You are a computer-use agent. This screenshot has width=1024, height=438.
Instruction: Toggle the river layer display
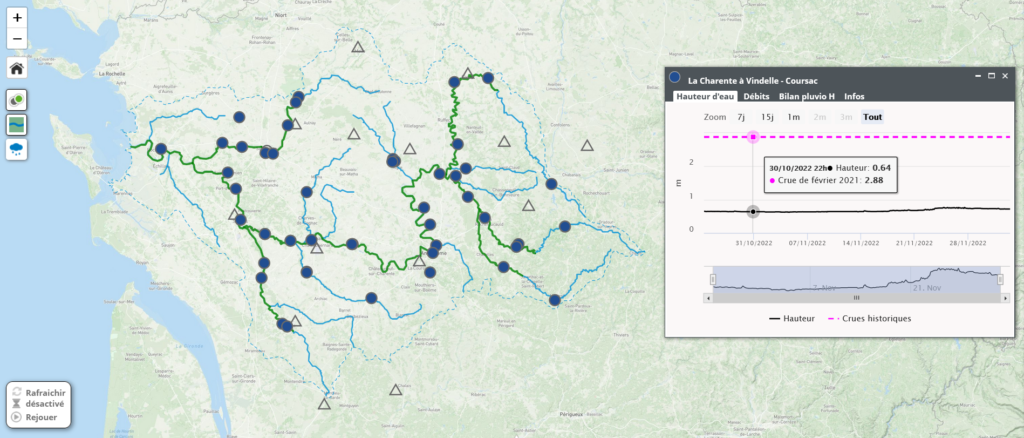coord(17,124)
